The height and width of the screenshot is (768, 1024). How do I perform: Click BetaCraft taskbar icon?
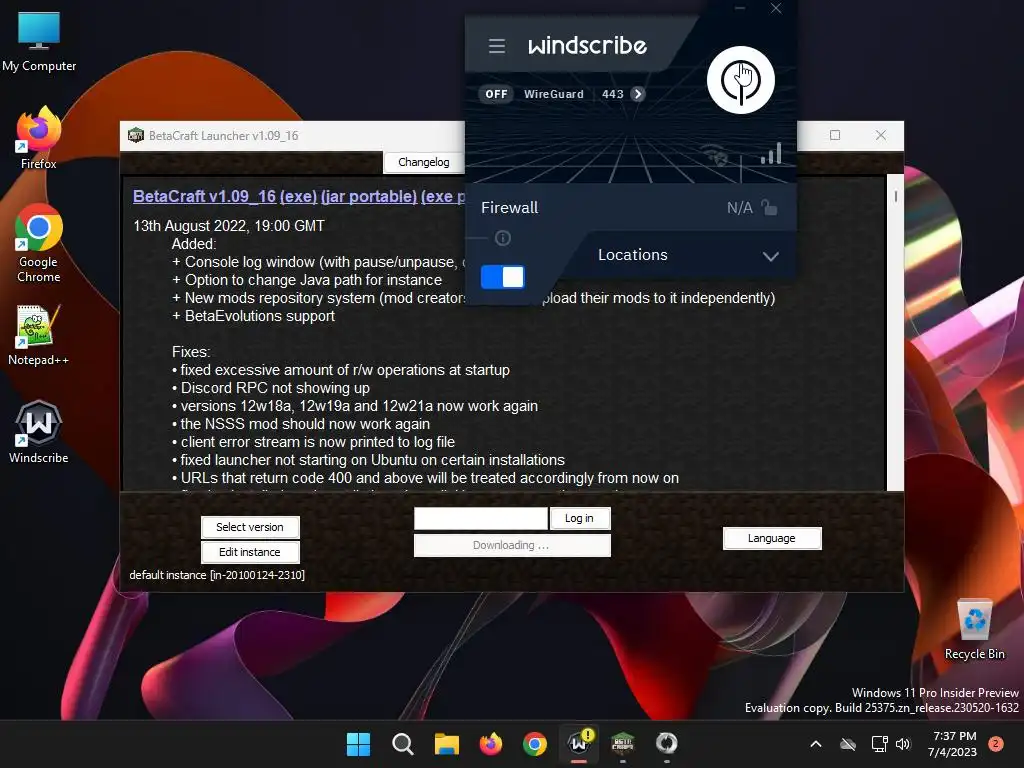[623, 744]
